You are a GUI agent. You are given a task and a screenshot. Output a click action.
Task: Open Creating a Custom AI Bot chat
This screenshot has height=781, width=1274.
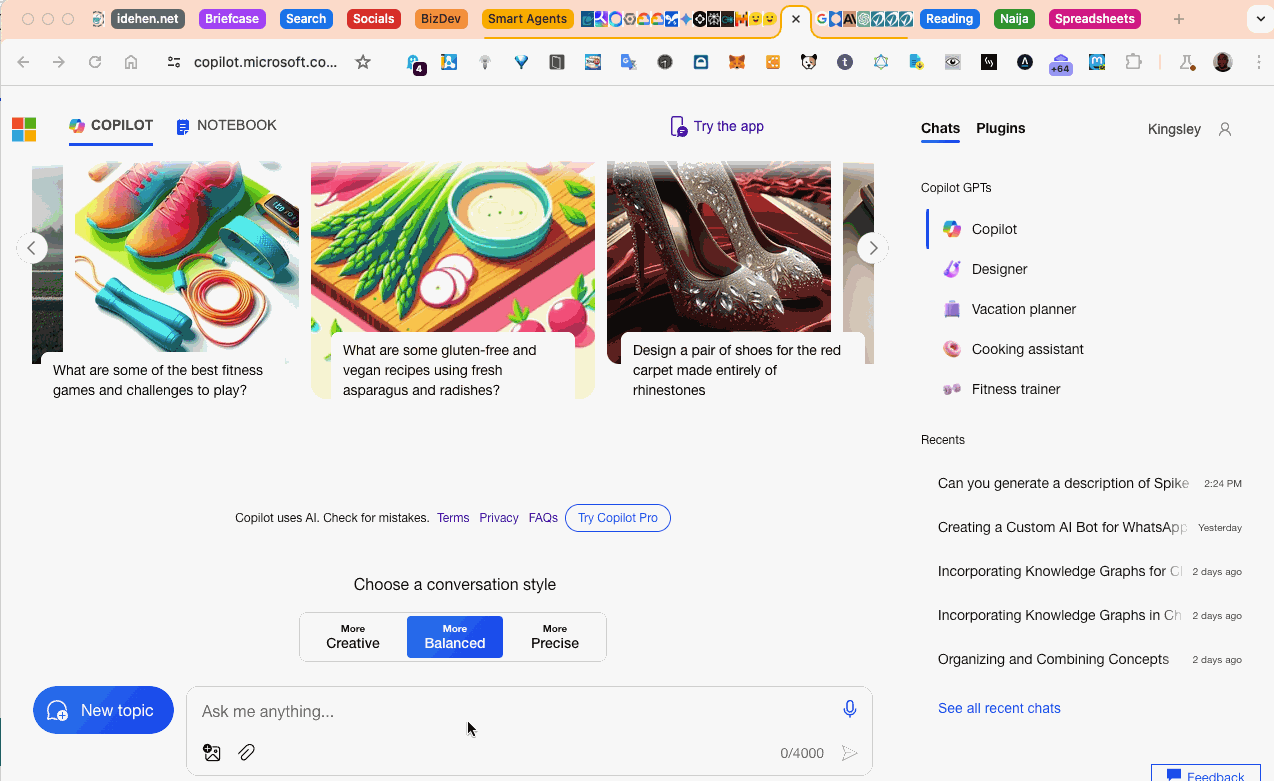pos(1089,527)
